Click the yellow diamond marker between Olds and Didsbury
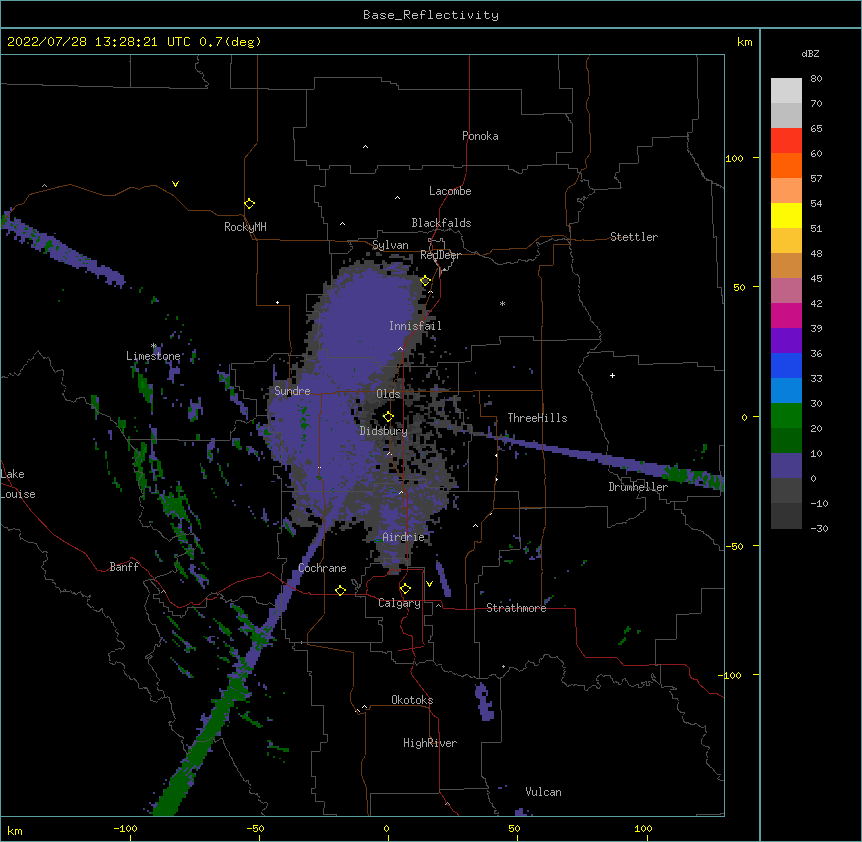The height and width of the screenshot is (842, 862). (x=388, y=416)
